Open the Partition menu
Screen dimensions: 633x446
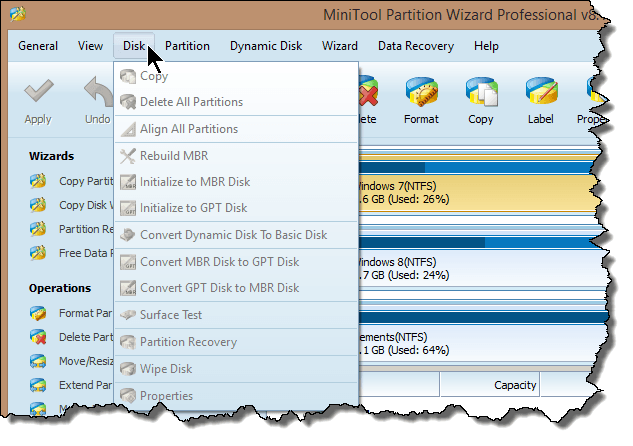pos(187,46)
